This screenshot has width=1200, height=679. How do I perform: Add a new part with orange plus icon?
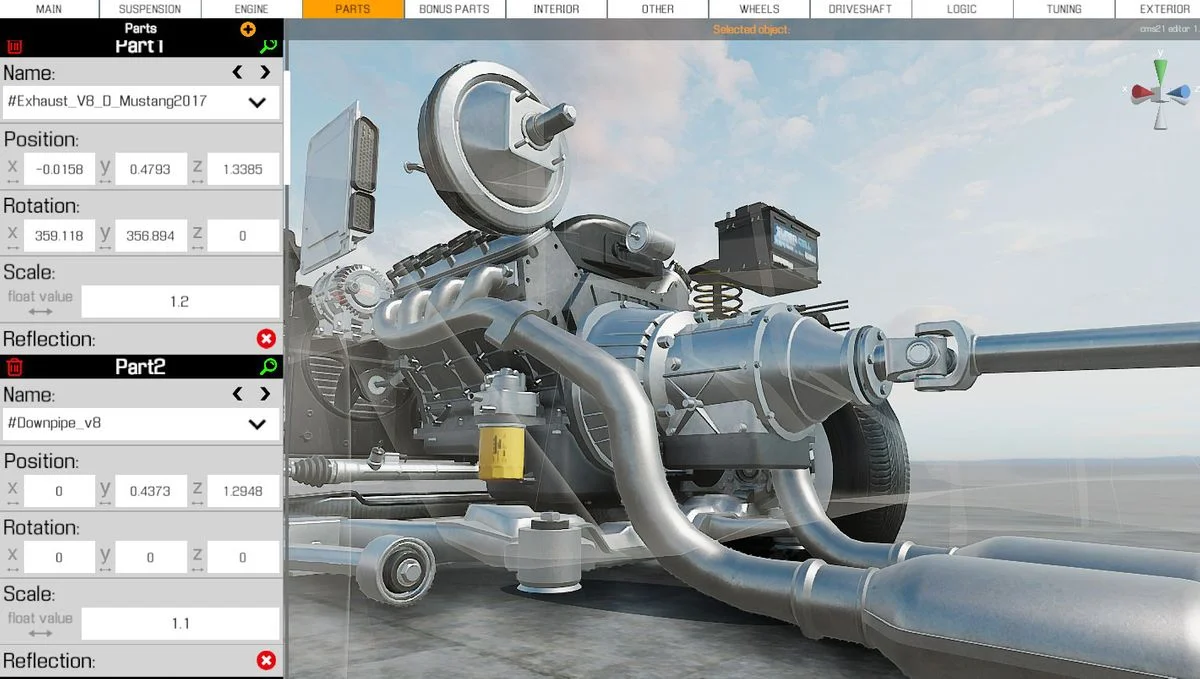[x=248, y=30]
